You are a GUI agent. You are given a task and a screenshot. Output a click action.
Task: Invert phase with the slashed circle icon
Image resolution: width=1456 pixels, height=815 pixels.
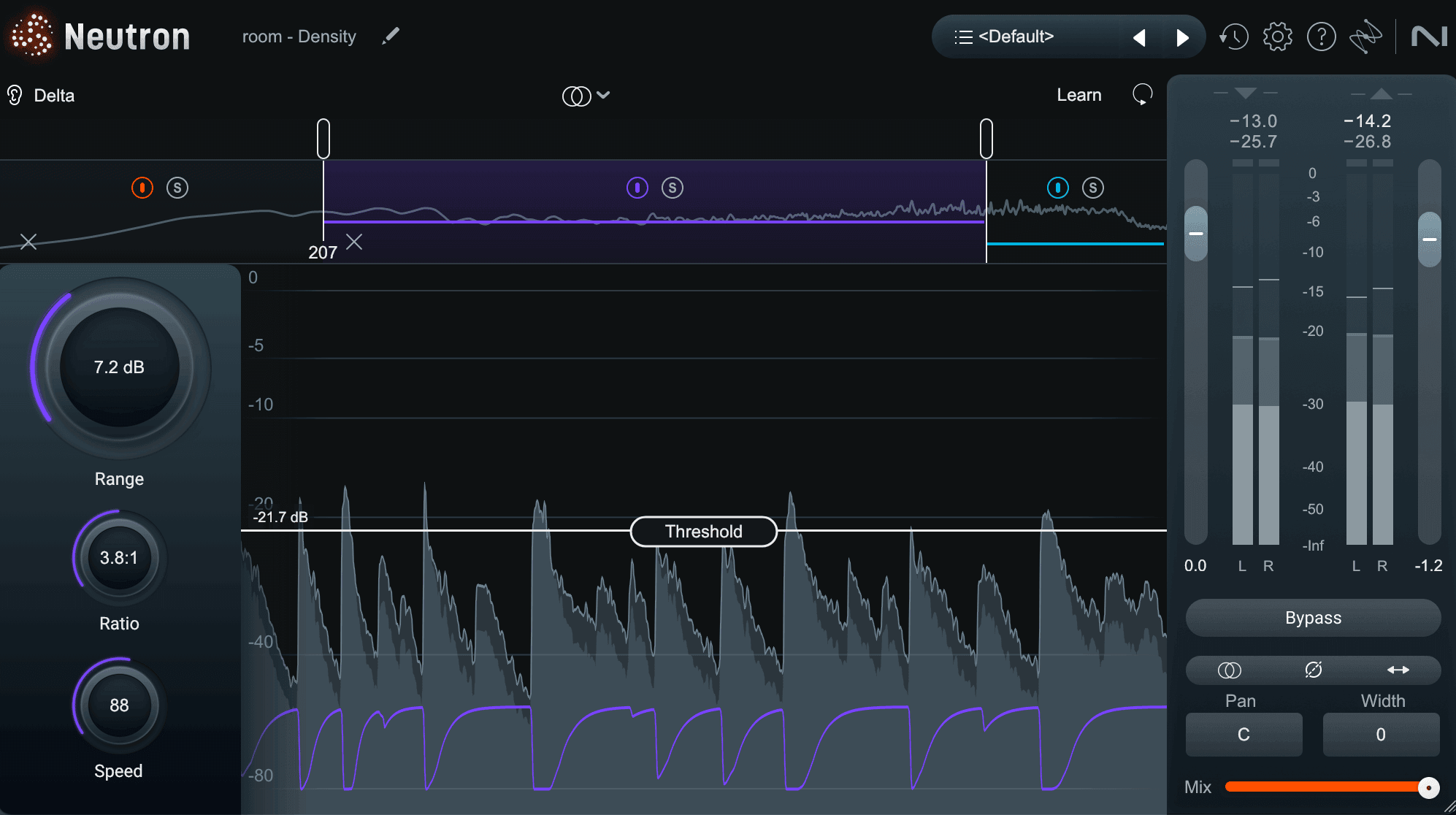(x=1314, y=670)
